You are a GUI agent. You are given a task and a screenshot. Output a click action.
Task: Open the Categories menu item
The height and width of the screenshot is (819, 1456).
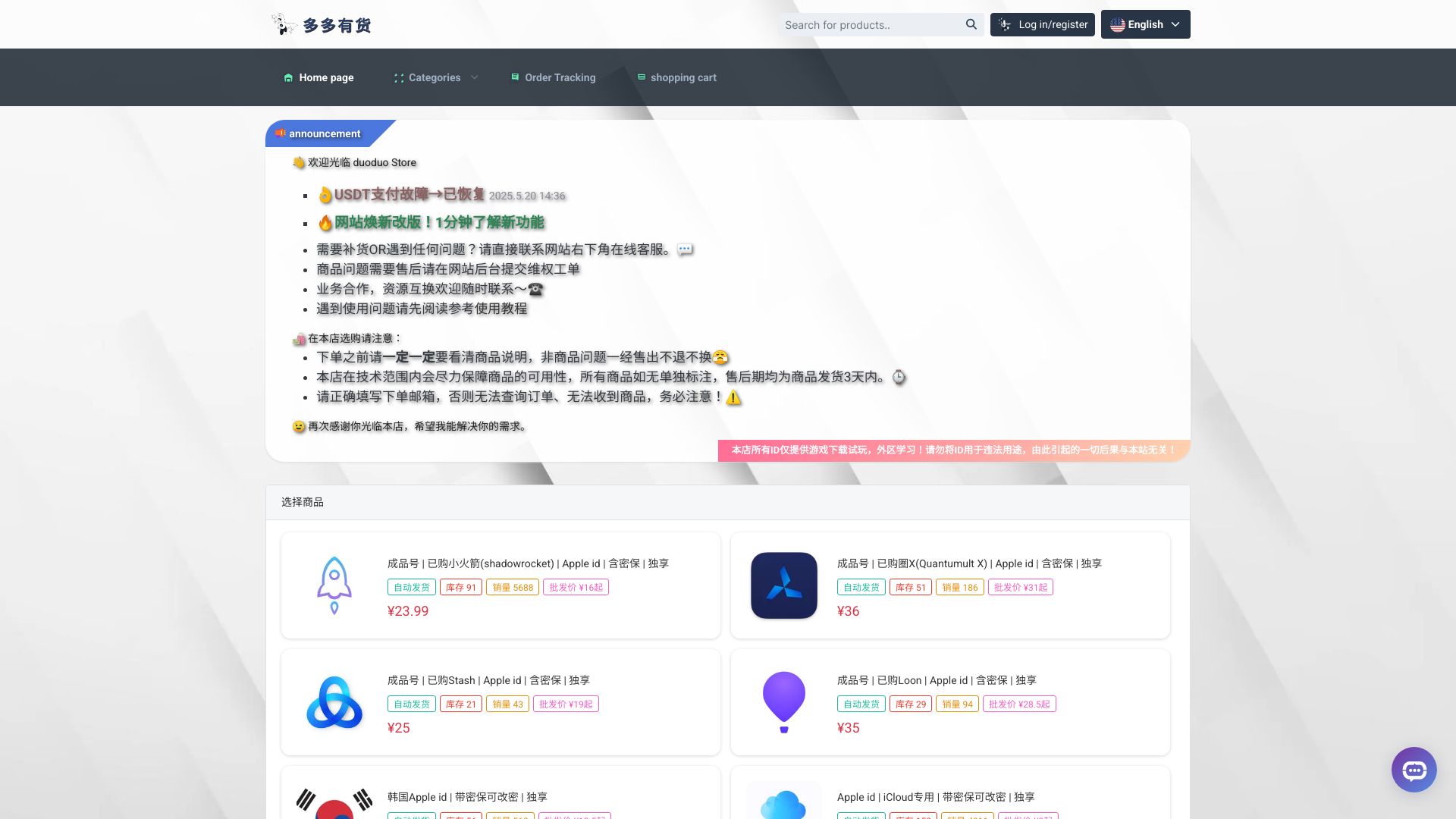[435, 77]
